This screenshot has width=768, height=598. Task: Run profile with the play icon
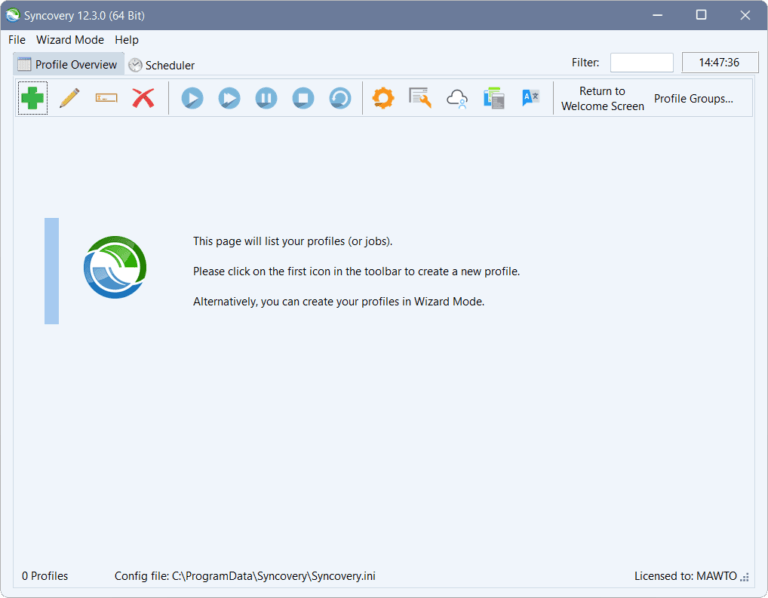tap(192, 98)
